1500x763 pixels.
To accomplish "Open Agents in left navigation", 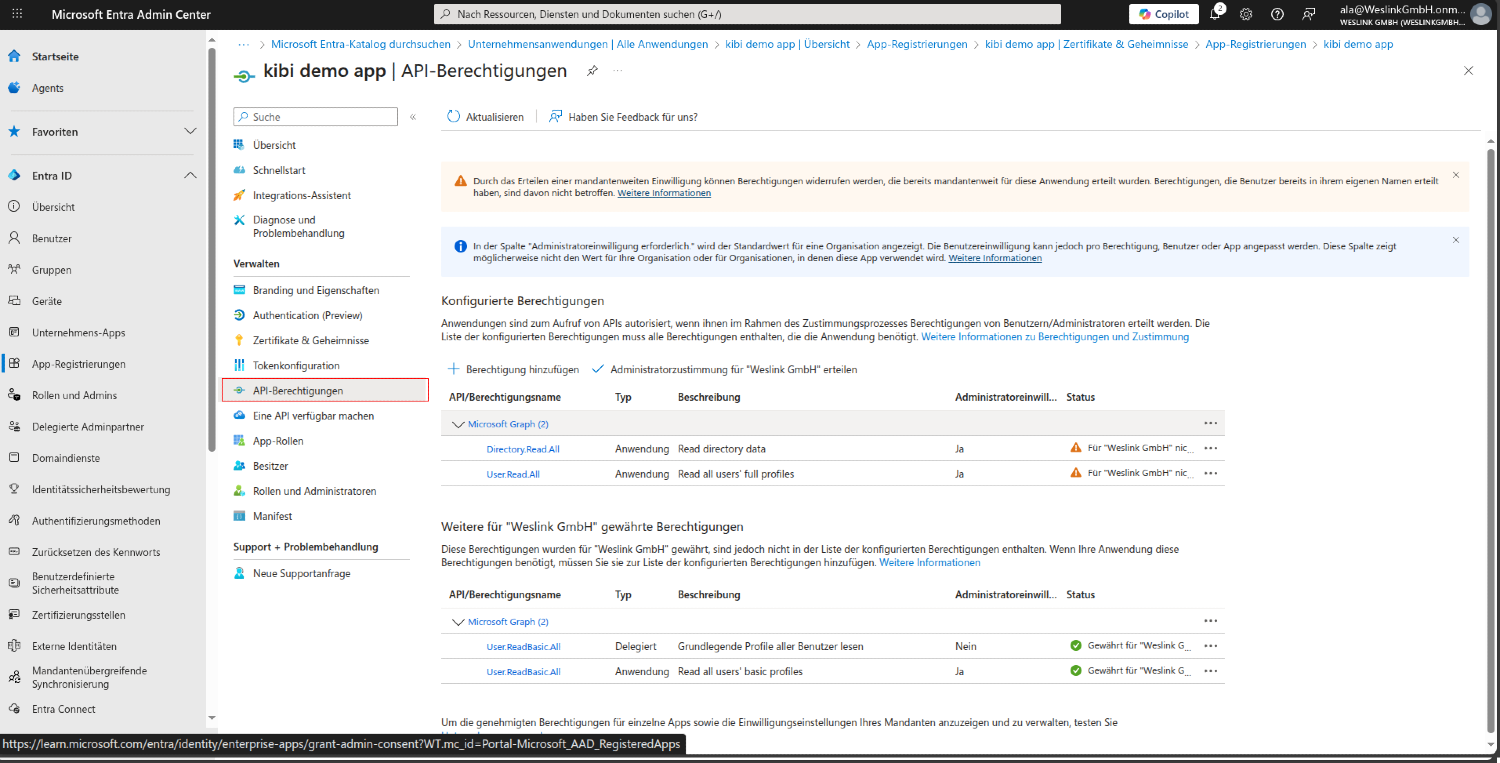I will click(47, 88).
